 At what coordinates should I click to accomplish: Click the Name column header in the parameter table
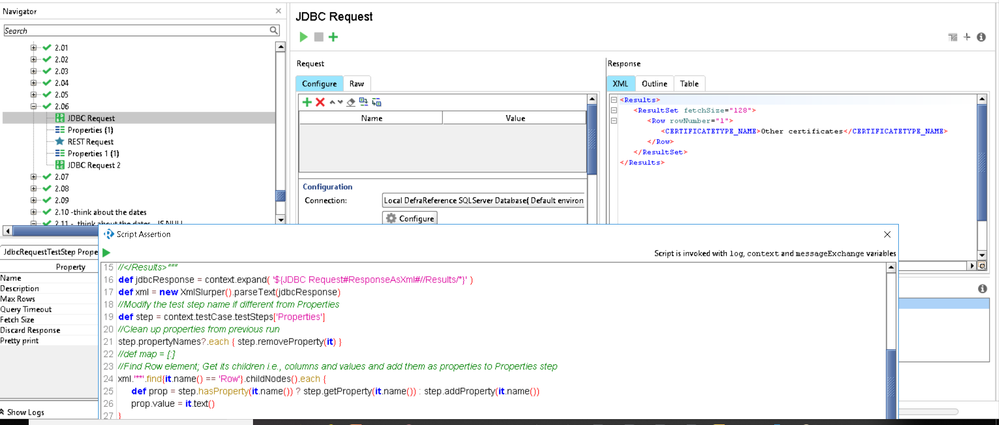371,118
